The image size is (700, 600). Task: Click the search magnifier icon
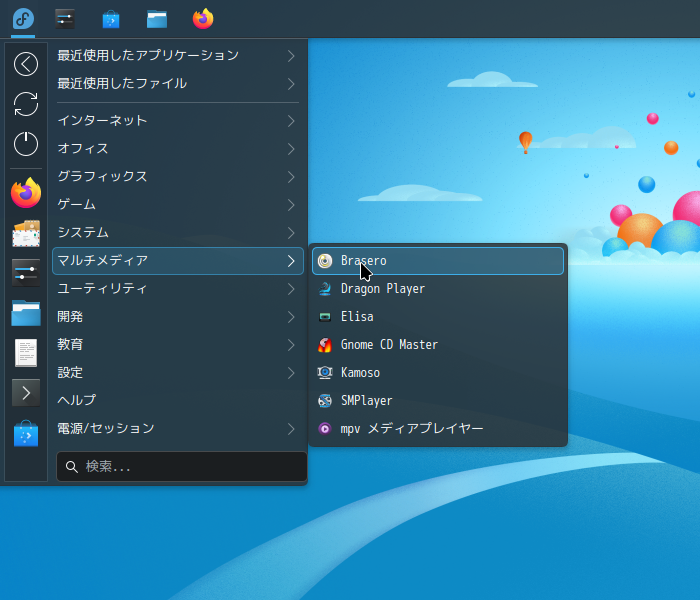click(71, 467)
